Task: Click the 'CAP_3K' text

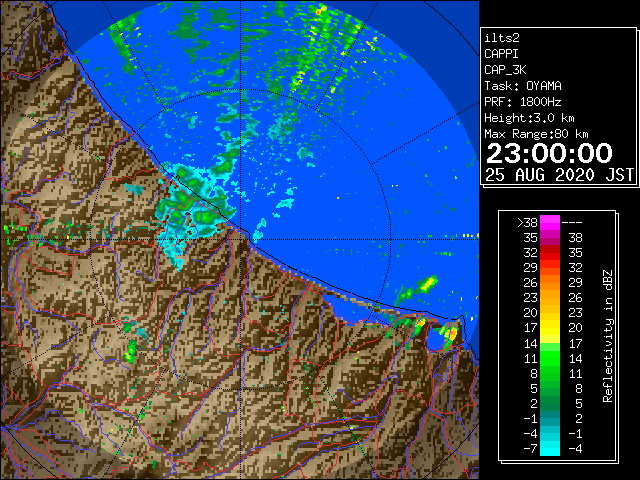Action: (x=505, y=70)
